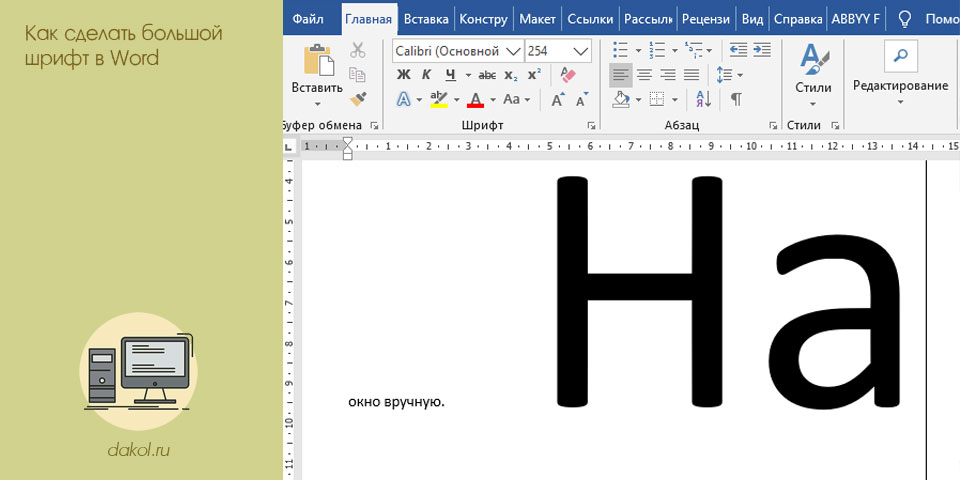Viewport: 960px width, 480px height.
Task: Toggle subscript x₂ formatting
Action: 511,75
